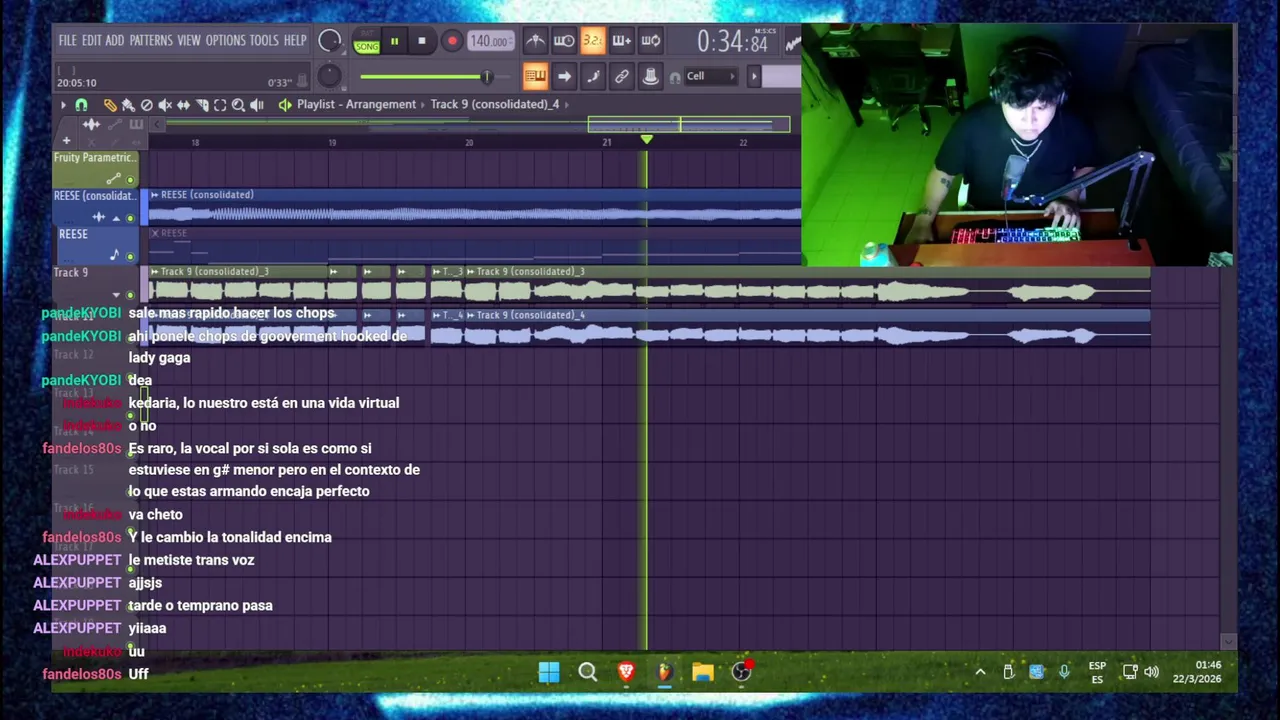Open the OPTIONS menu
The width and height of the screenshot is (1280, 720).
(x=225, y=41)
